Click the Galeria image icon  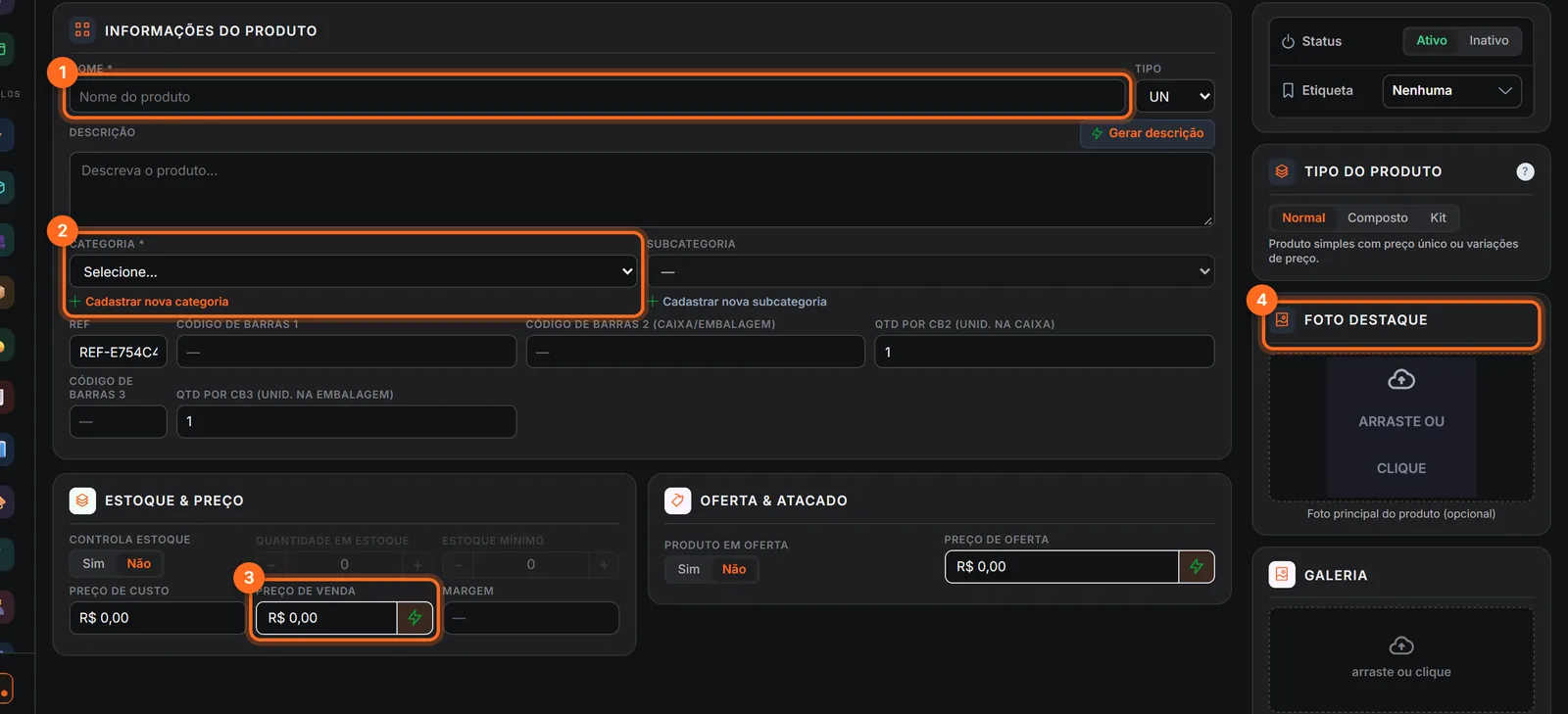click(1282, 575)
